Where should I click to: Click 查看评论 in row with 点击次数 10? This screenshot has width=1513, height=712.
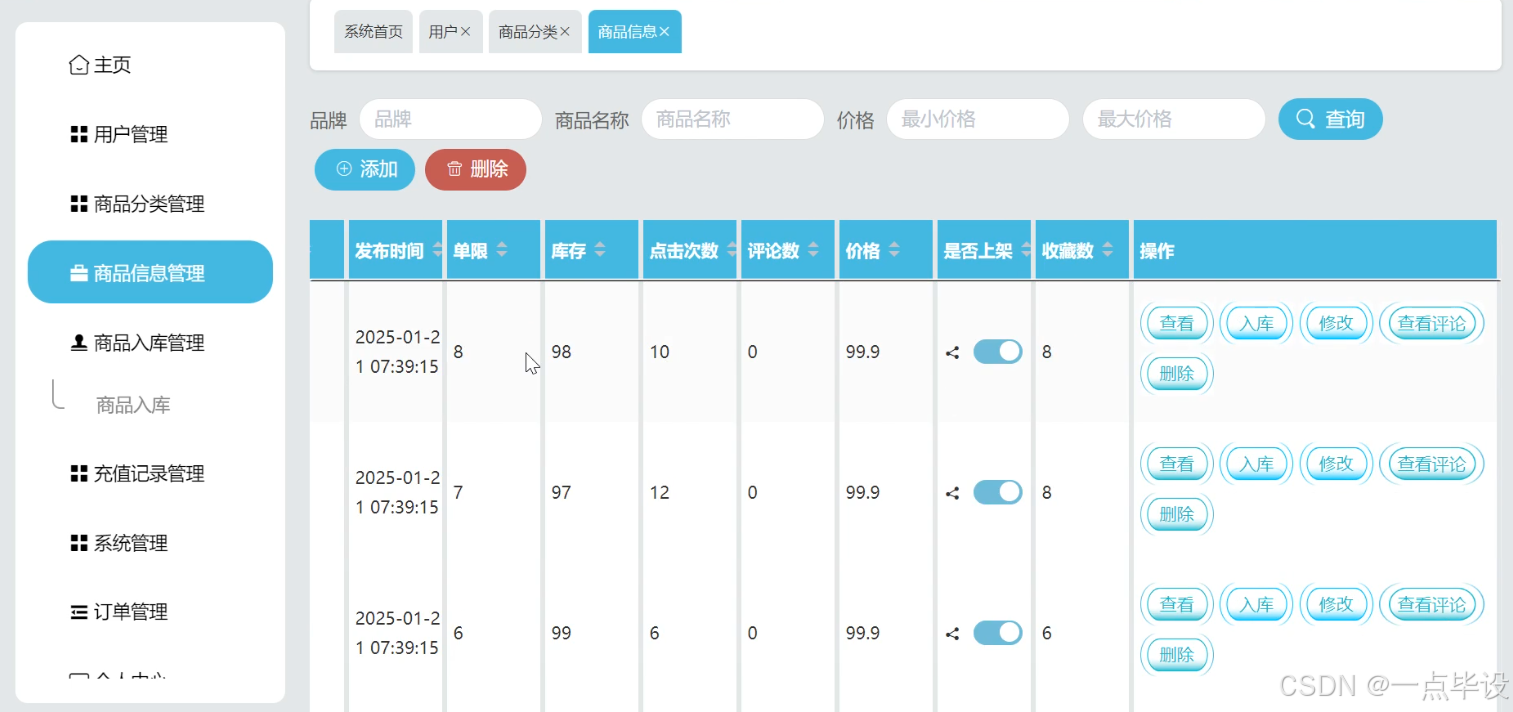[1431, 323]
